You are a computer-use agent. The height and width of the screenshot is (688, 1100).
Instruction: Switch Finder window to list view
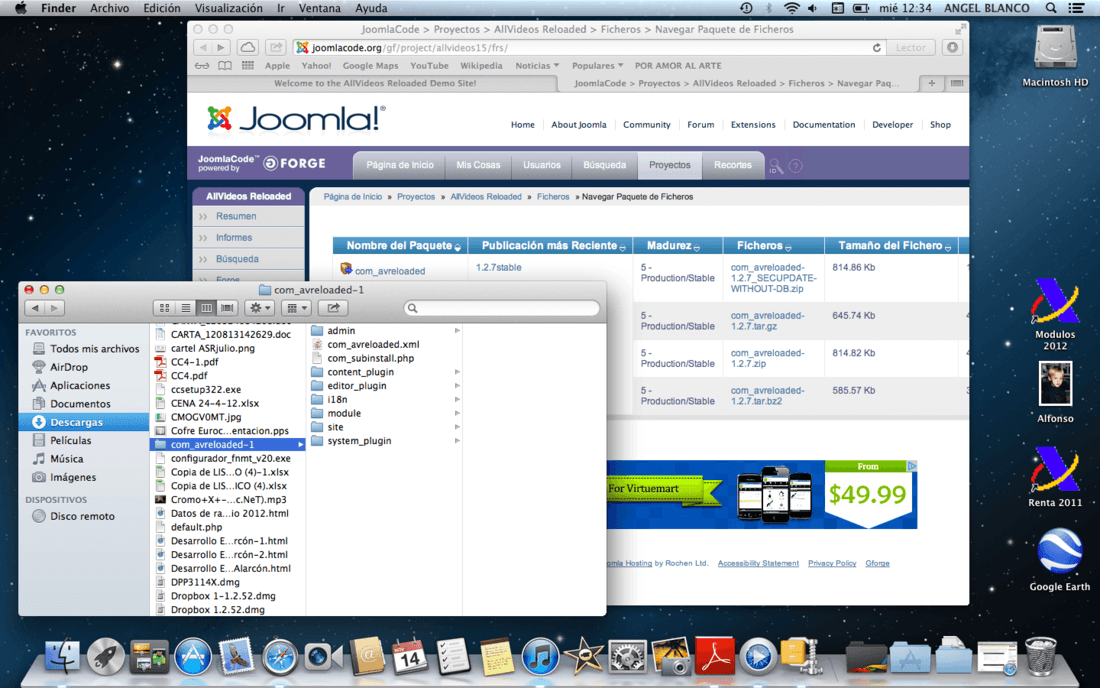click(x=185, y=308)
